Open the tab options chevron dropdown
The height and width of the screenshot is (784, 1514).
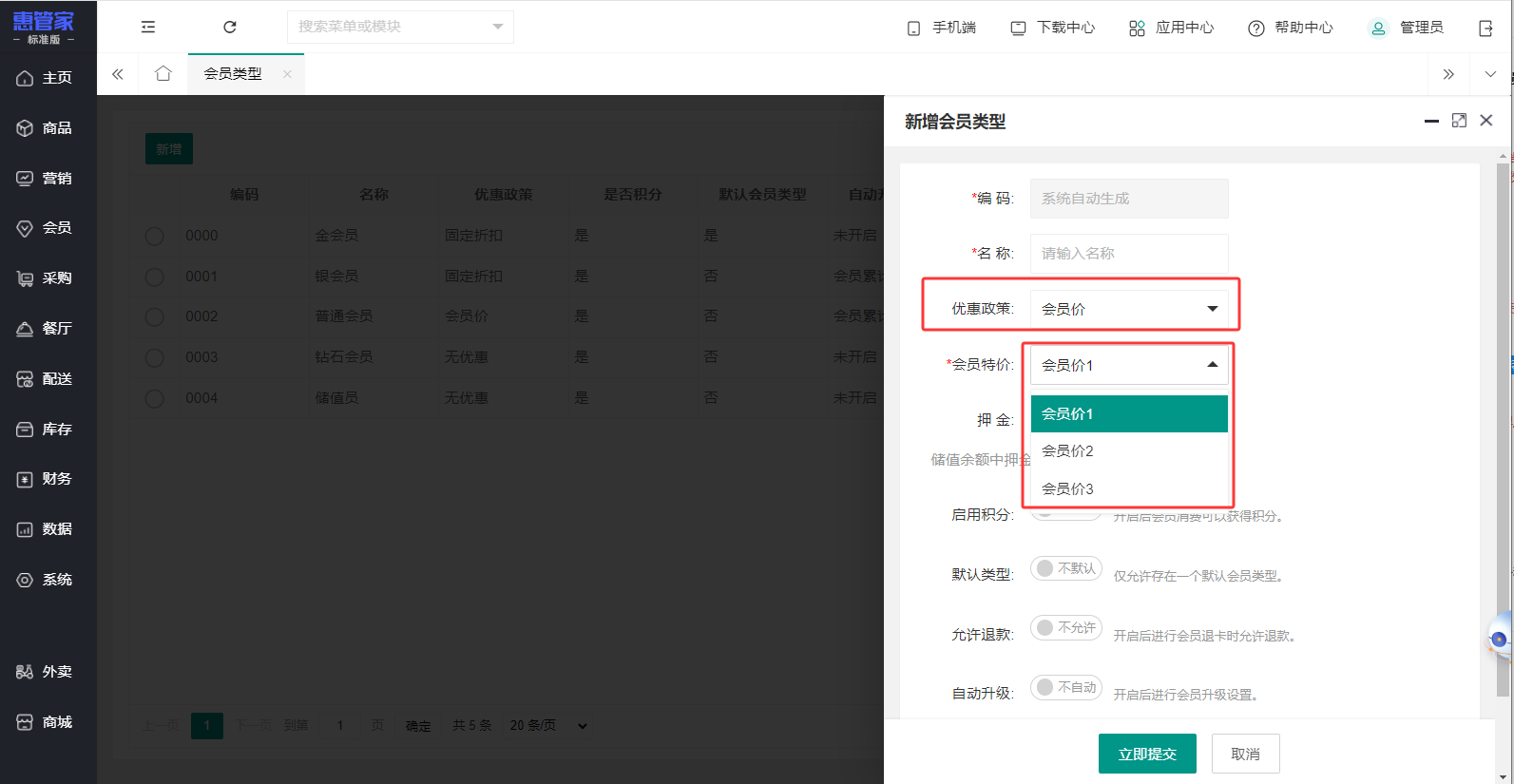(1490, 74)
